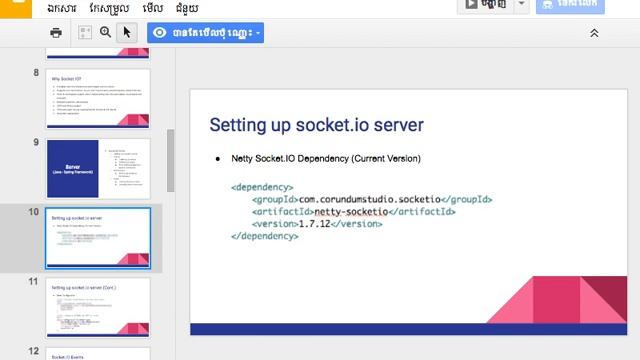Select slide 11 thumbnail (Cont.)
The width and height of the screenshot is (640, 360).
pyautogui.click(x=98, y=308)
